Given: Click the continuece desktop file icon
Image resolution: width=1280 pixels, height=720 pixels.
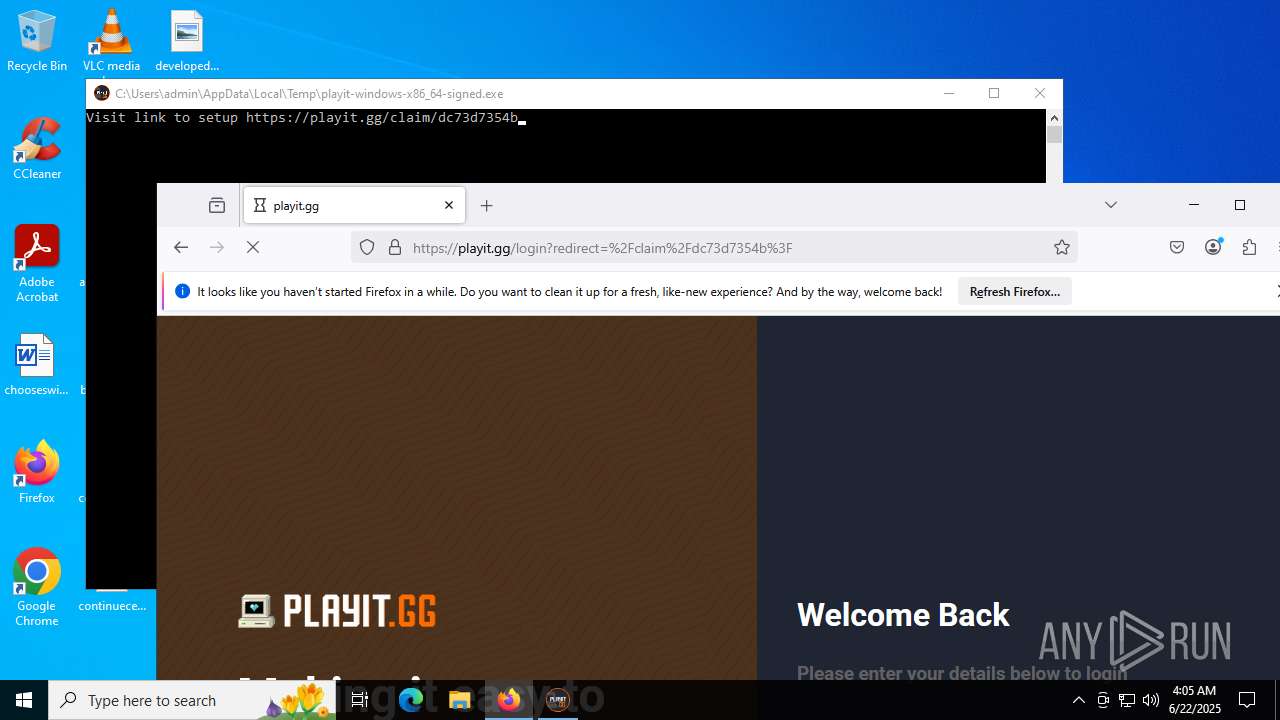Looking at the screenshot, I should (112, 600).
